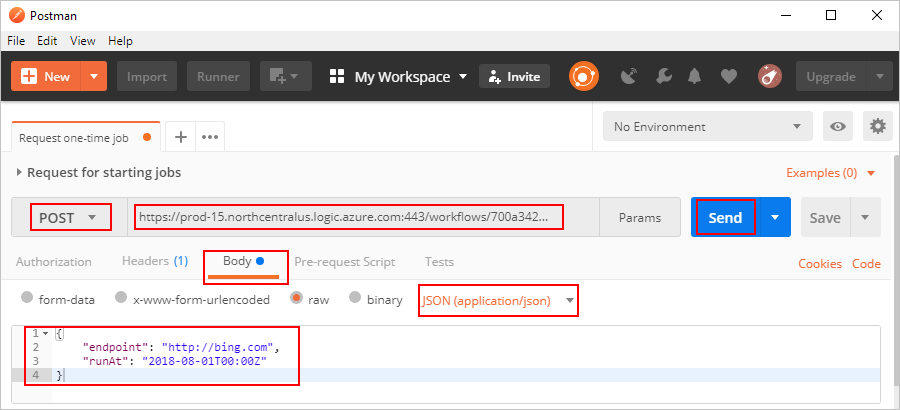Screen dimensions: 900x410
Task: Open the View menu
Action: tap(83, 41)
